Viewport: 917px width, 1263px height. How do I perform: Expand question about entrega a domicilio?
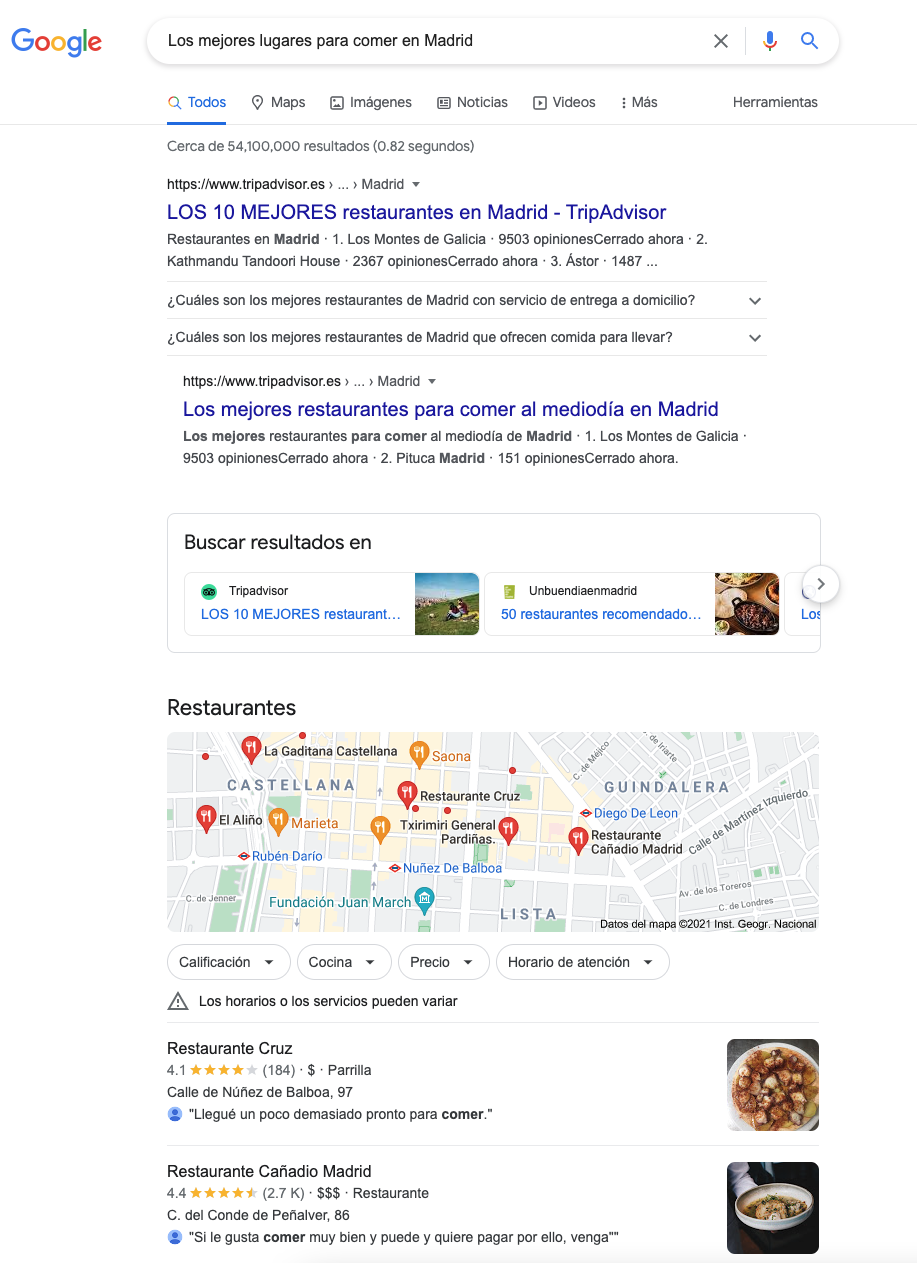[x=467, y=300]
